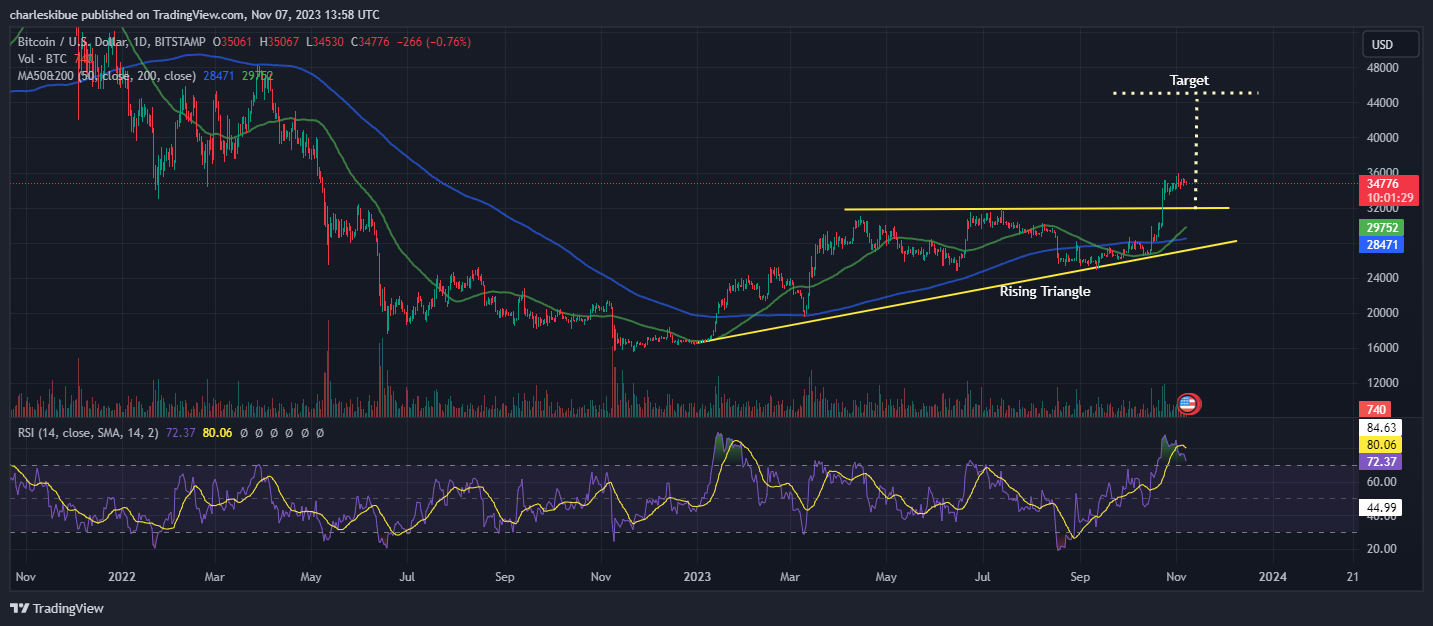
Task: Select the Target text label
Action: point(1189,80)
